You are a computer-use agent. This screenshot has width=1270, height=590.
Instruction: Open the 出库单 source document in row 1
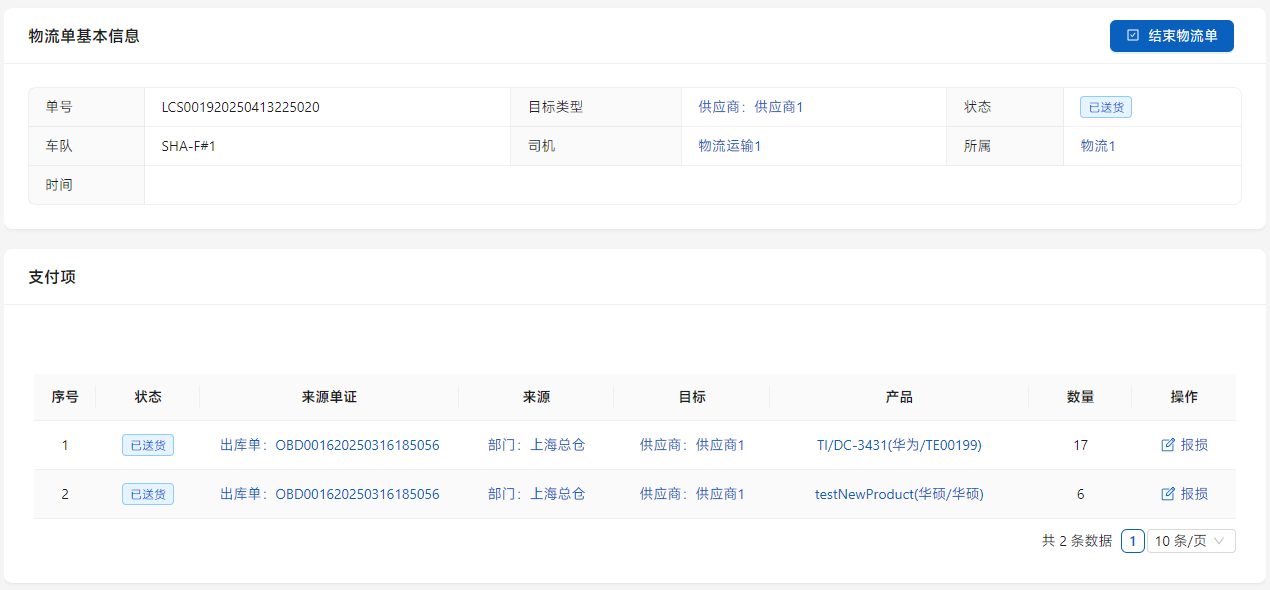[329, 445]
